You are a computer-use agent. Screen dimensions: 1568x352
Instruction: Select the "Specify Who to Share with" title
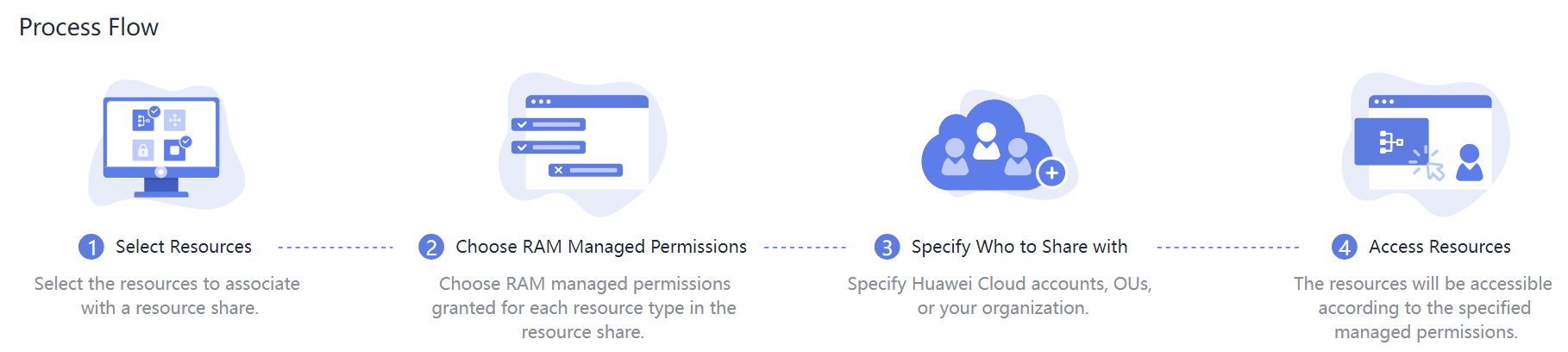(1019, 247)
